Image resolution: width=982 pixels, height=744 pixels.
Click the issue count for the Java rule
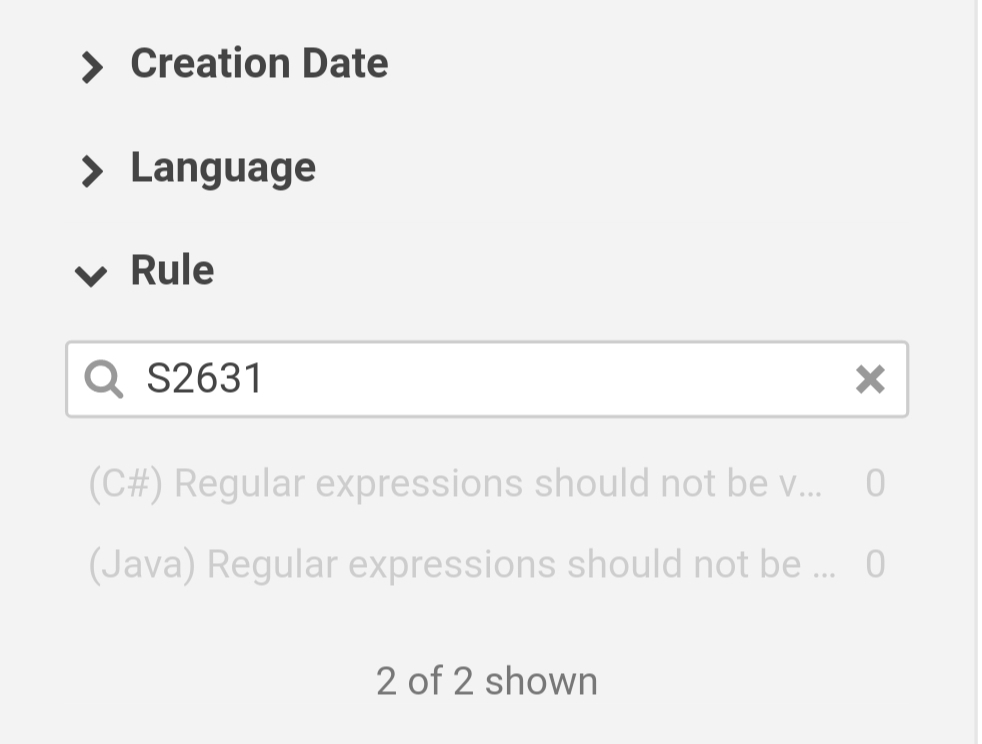pos(875,565)
